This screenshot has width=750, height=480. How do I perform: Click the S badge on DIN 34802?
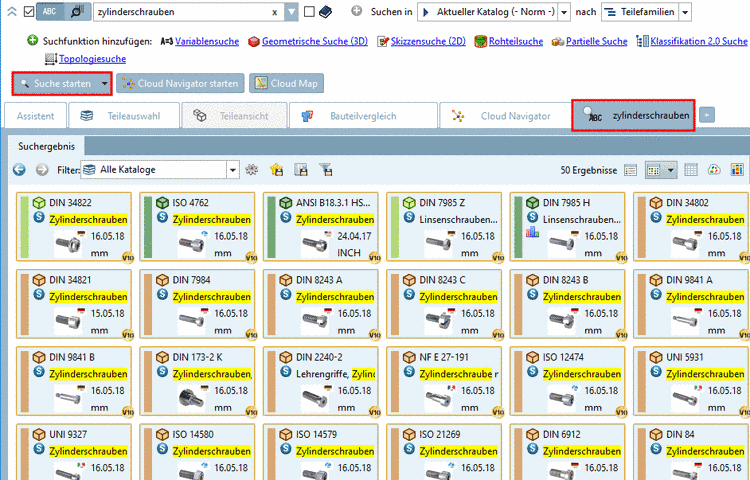(x=656, y=218)
